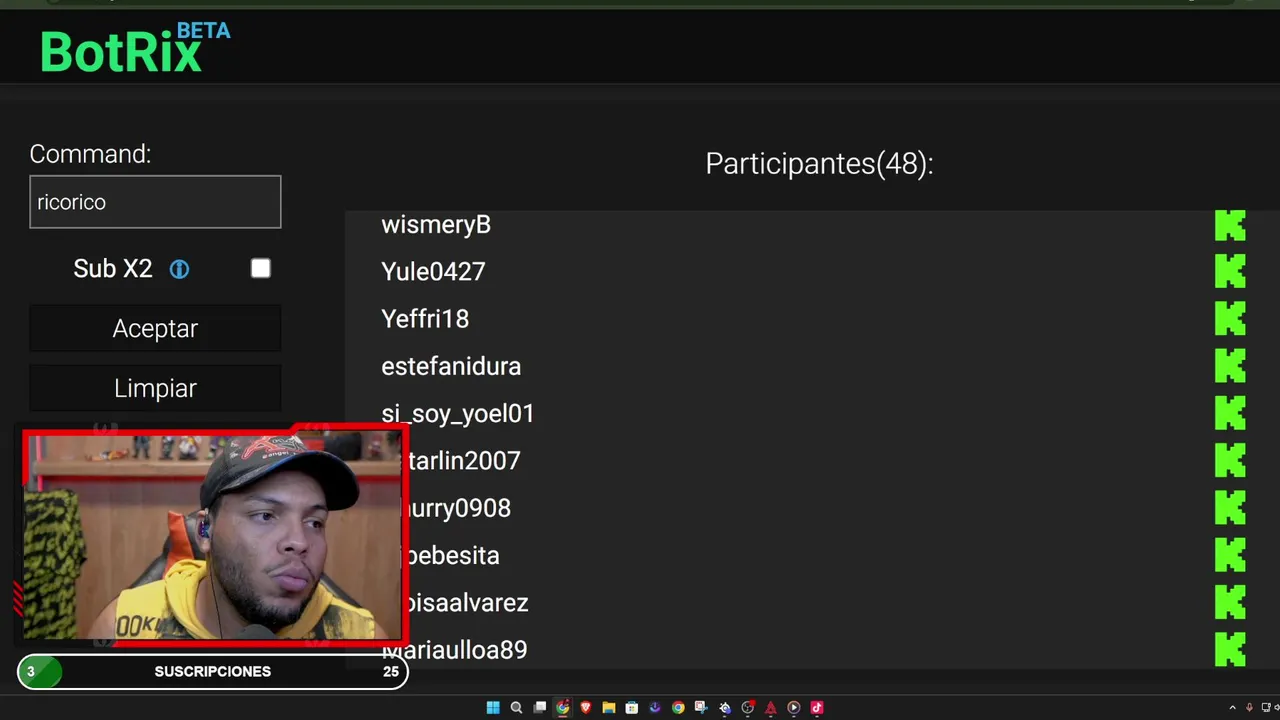Click the Kick icon beside Yule0427
Screen dimensions: 1280x720
(1230, 271)
